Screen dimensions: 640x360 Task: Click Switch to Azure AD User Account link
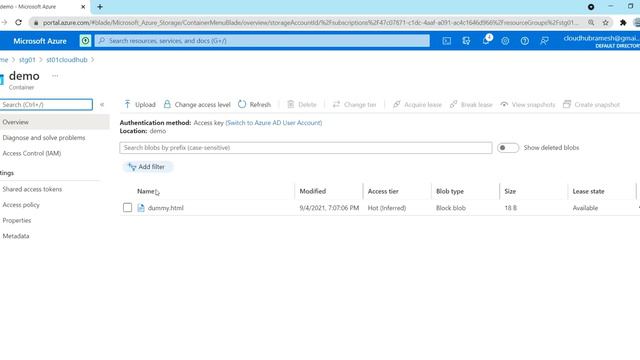coord(273,123)
